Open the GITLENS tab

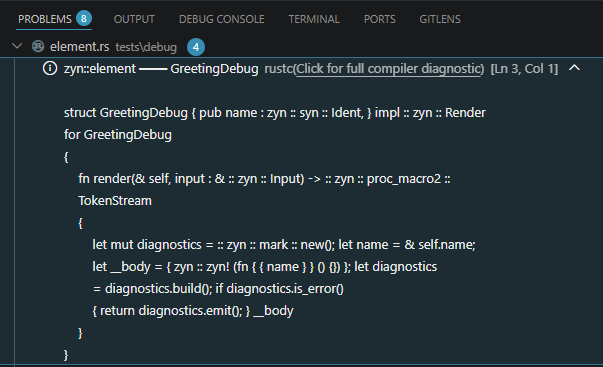pos(440,19)
